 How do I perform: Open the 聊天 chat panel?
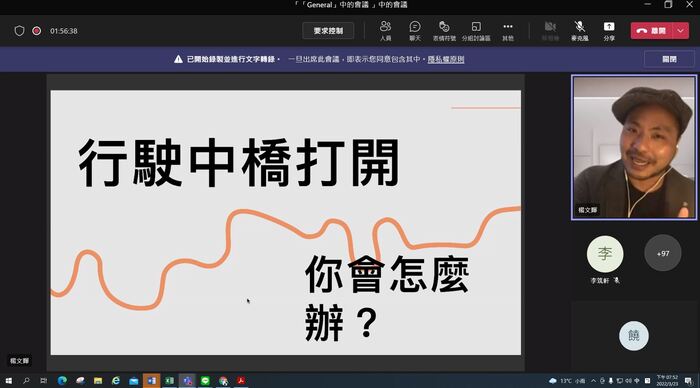pyautogui.click(x=415, y=31)
